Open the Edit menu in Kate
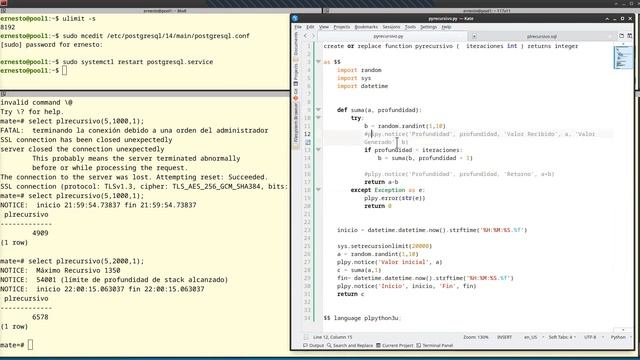Screen dimensions: 640x360 point(310,27)
